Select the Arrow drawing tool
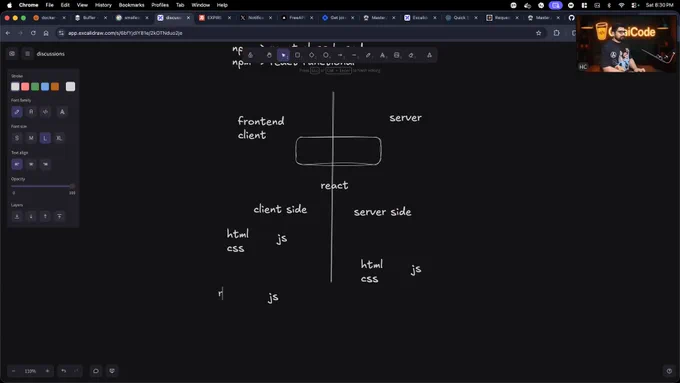Viewport: 680px width, 383px height. pyautogui.click(x=340, y=55)
